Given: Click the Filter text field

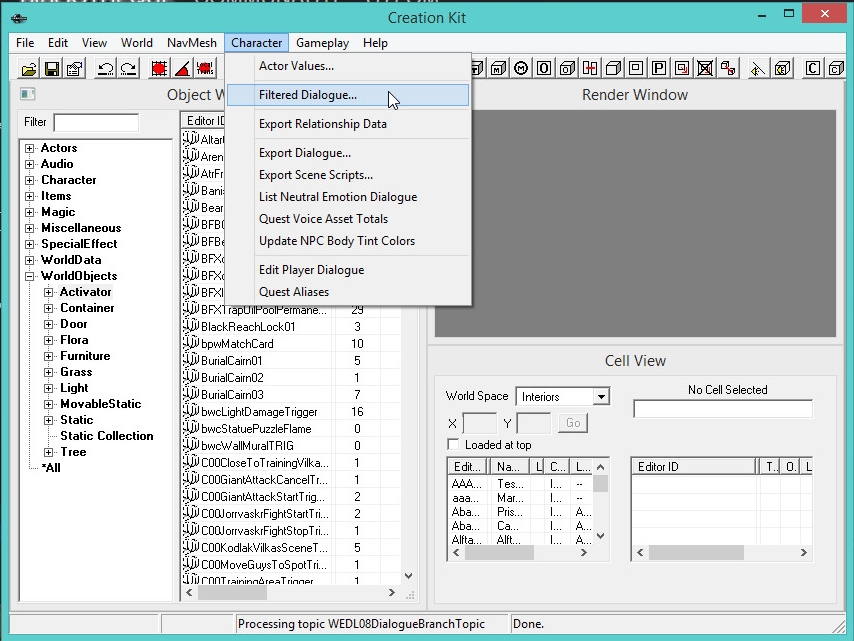Looking at the screenshot, I should click(96, 122).
